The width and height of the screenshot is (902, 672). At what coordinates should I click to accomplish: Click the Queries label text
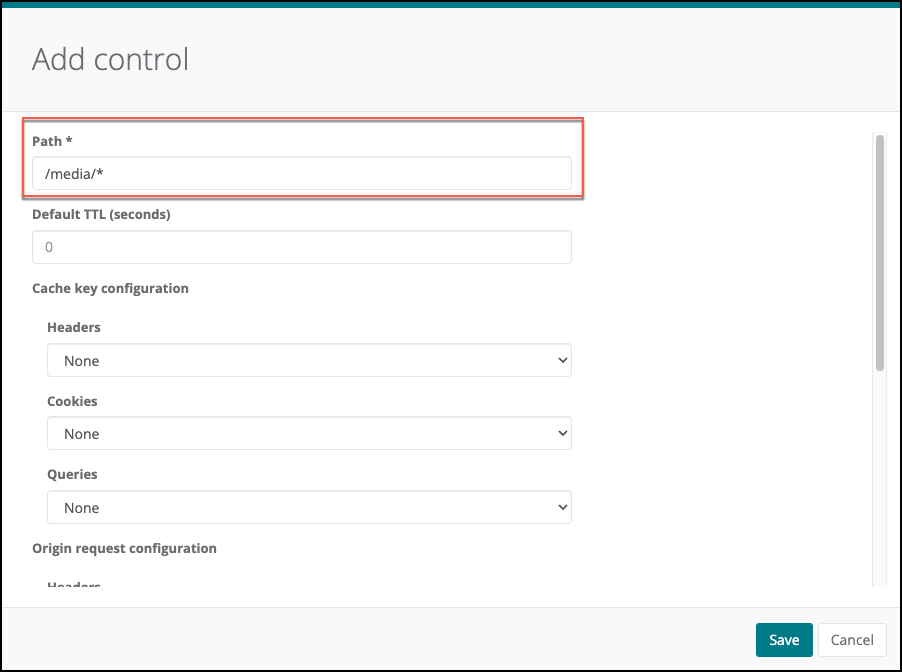(72, 474)
